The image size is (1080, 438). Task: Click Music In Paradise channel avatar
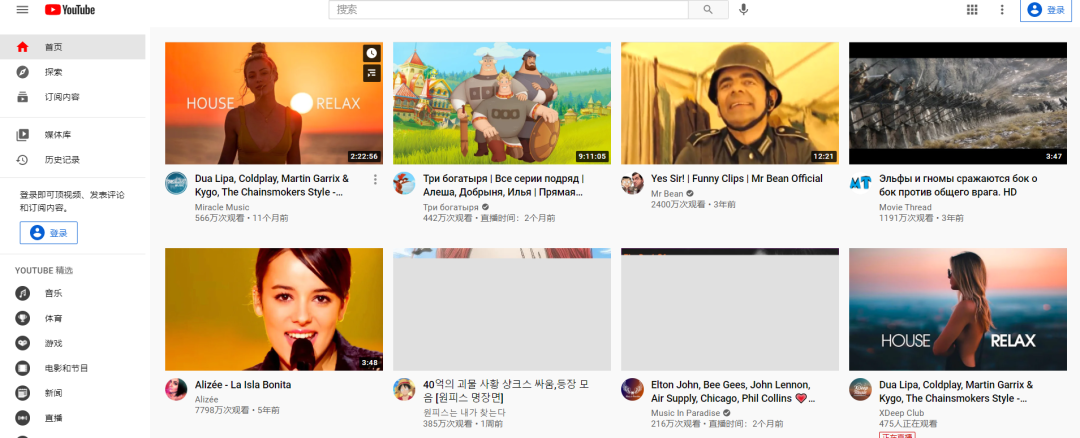(632, 389)
